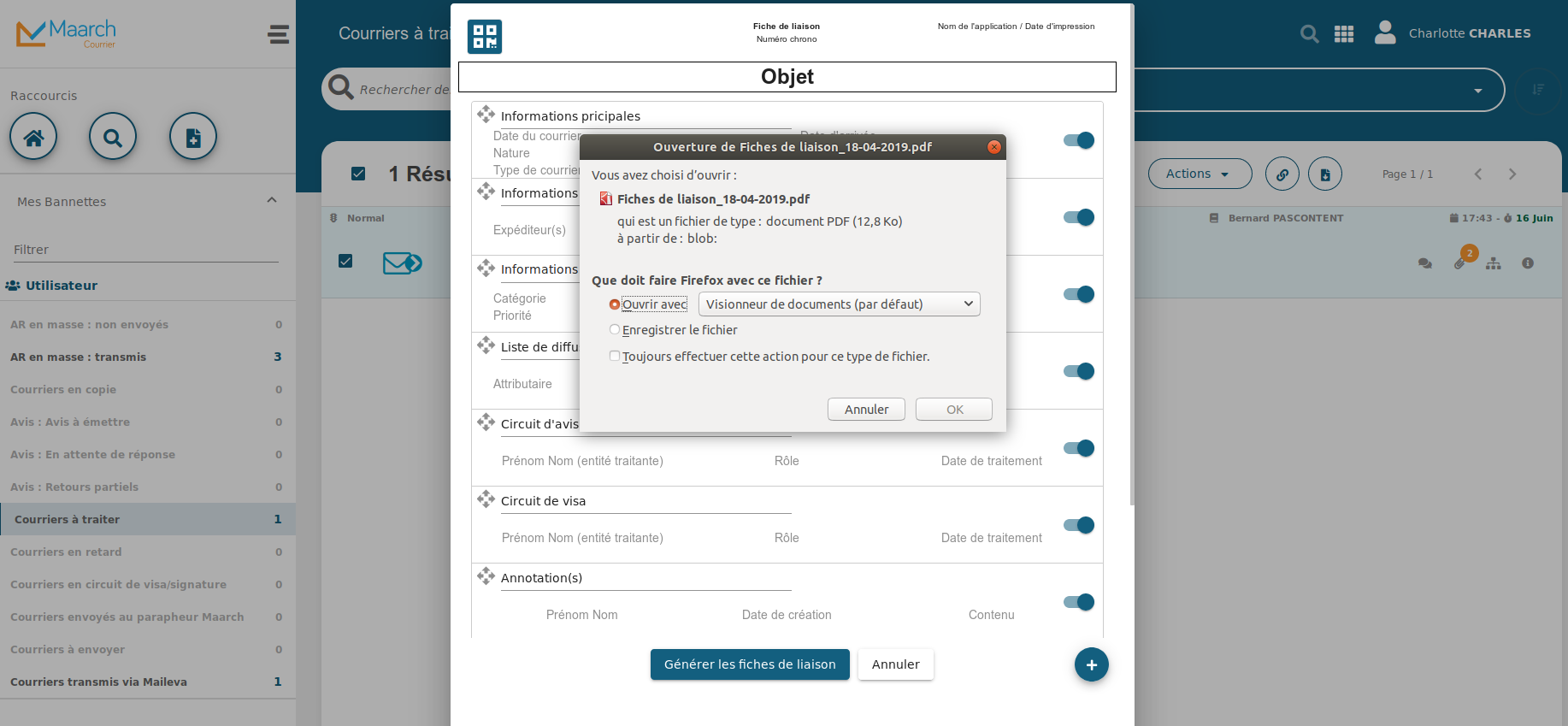The height and width of the screenshot is (726, 1568).
Task: Toggle the Circuit de visa section switch
Action: pos(1079,525)
